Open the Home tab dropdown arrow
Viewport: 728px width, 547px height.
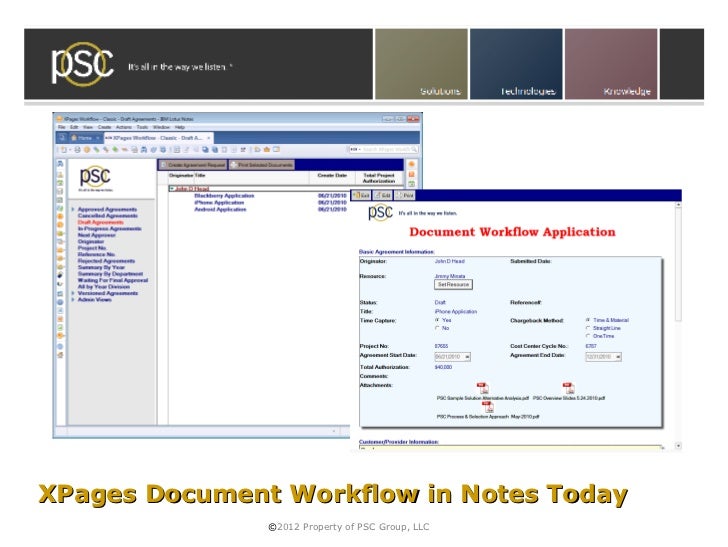click(x=98, y=138)
